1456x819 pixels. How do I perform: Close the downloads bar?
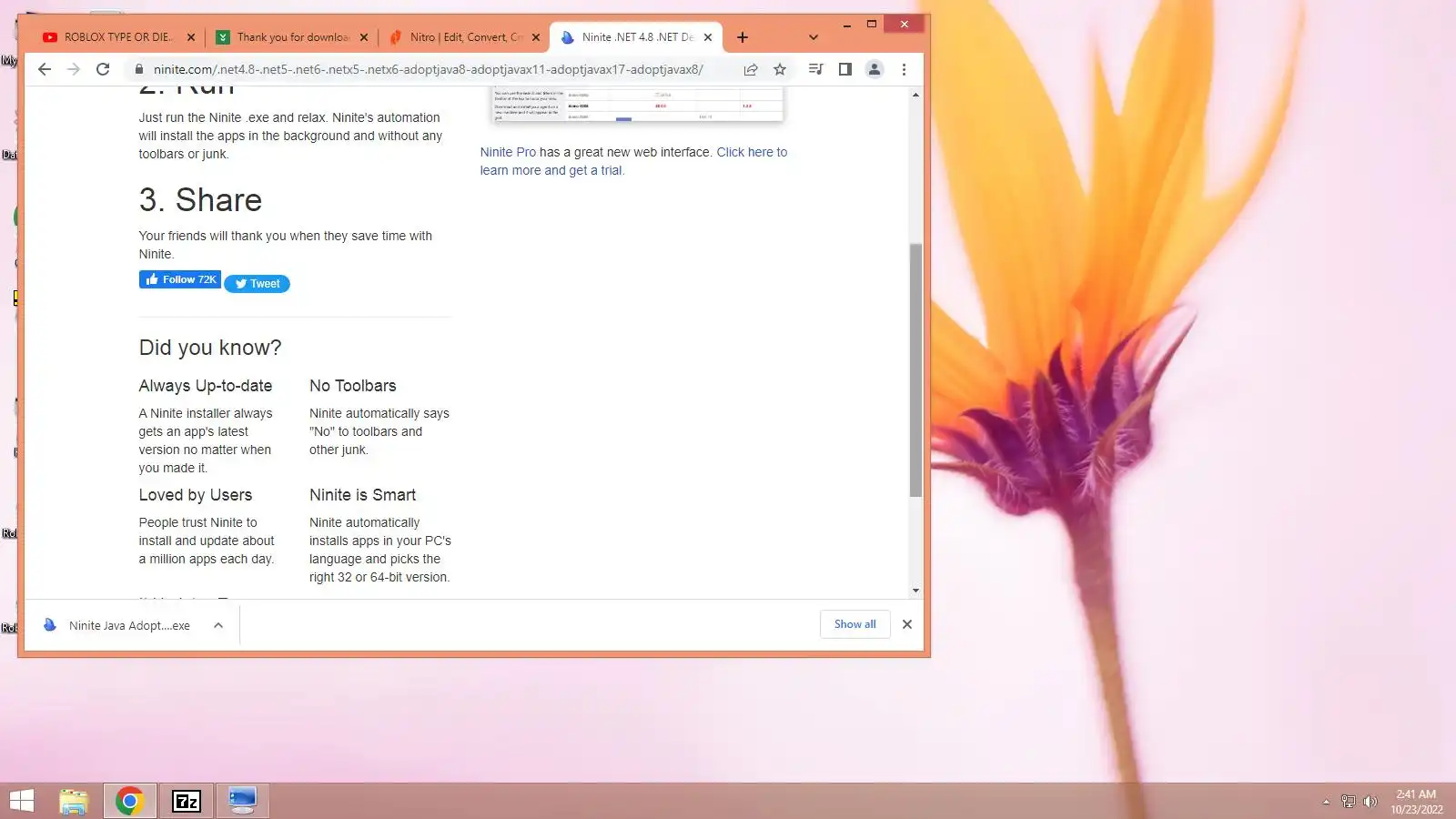pyautogui.click(x=906, y=624)
